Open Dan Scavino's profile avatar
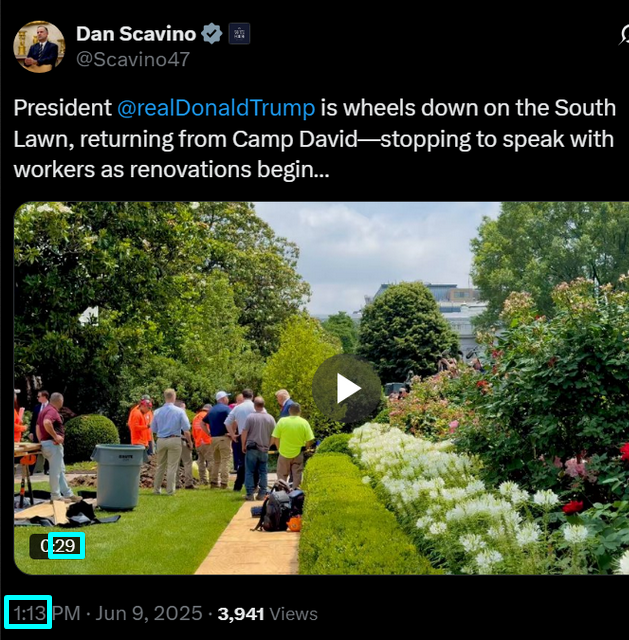 39,47
